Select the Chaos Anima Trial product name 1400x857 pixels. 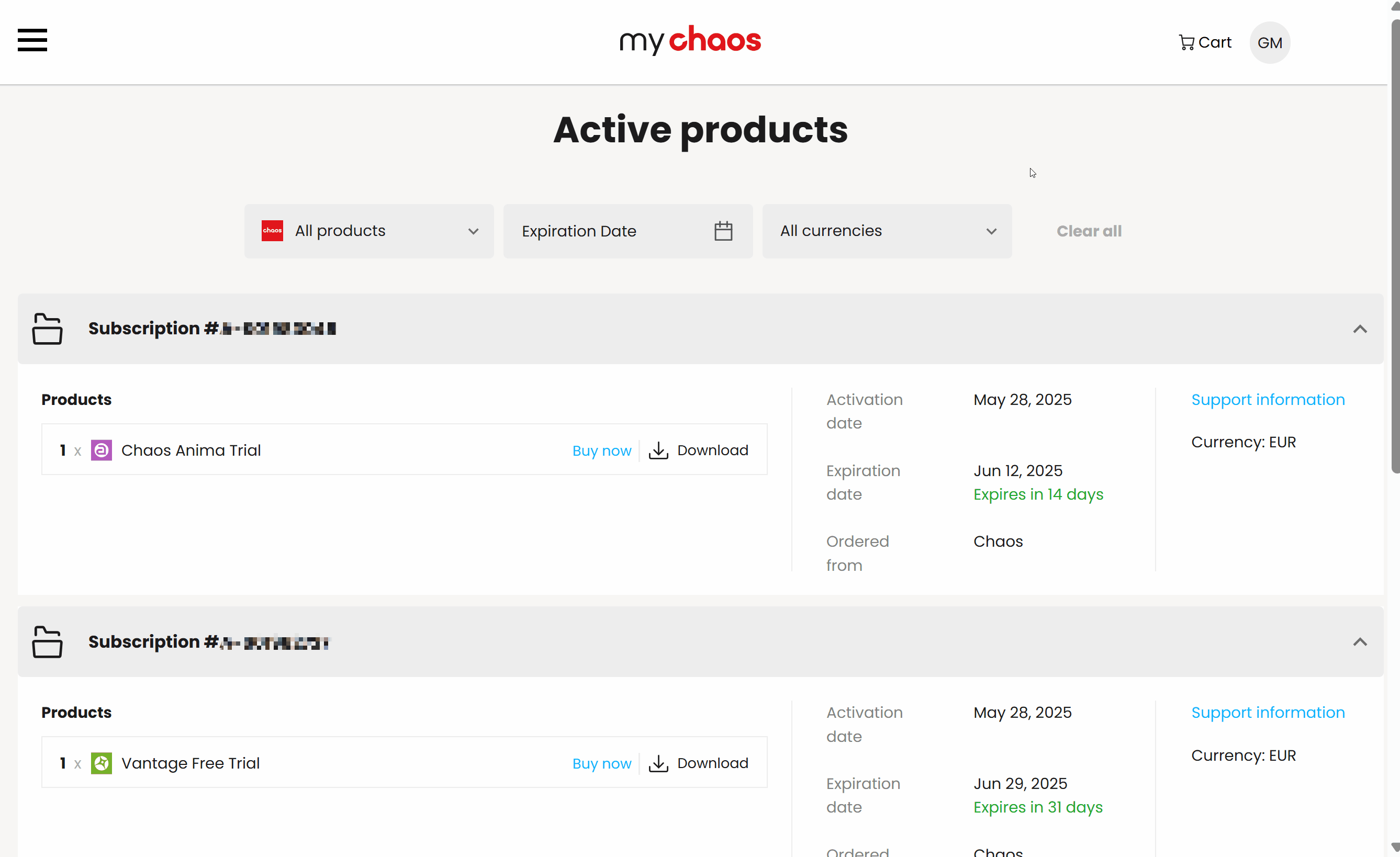(x=191, y=450)
